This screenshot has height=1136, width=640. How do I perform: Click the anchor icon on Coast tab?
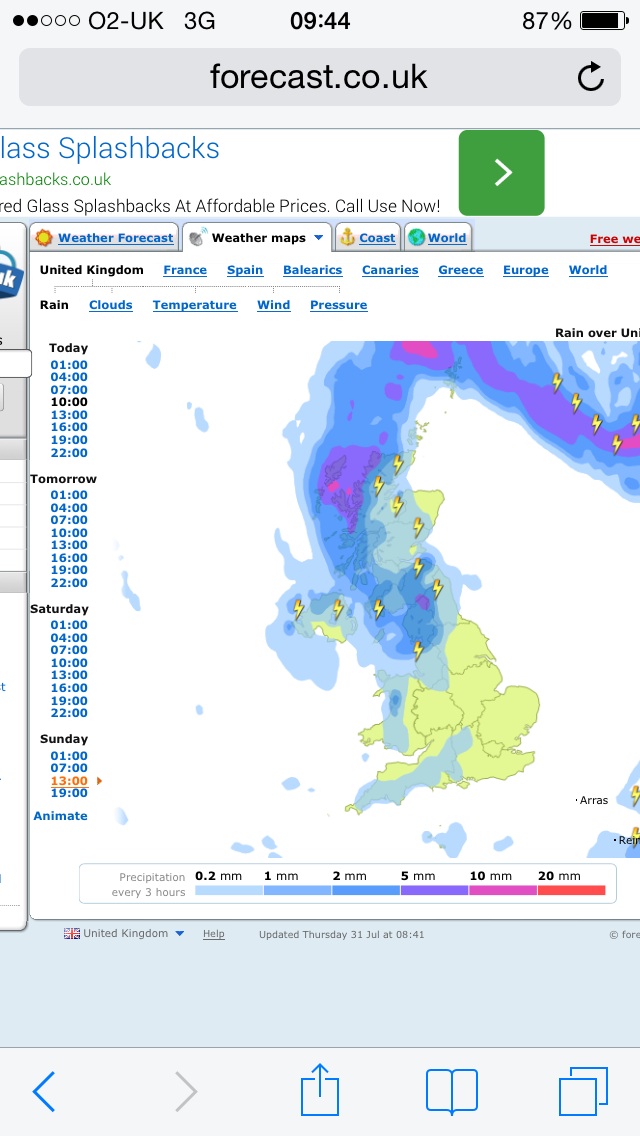(347, 237)
